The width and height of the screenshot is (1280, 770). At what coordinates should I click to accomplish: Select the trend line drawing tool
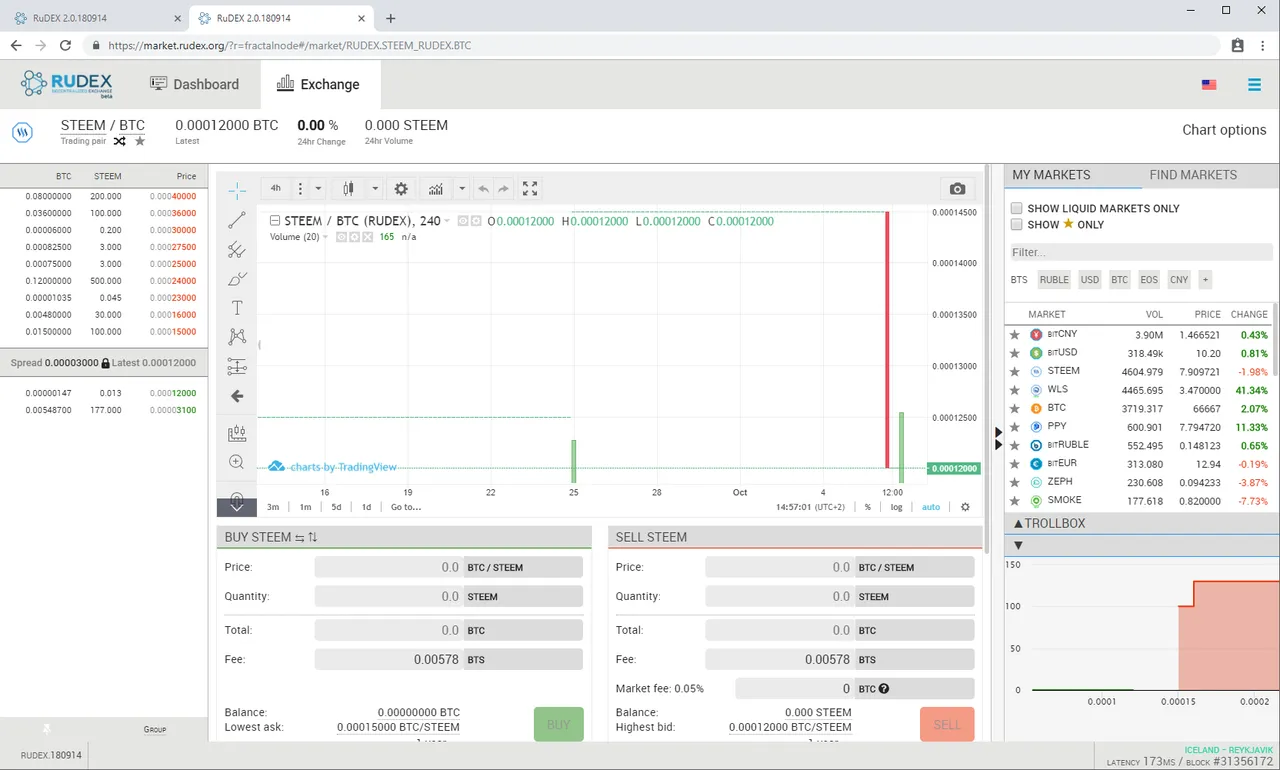tap(237, 220)
